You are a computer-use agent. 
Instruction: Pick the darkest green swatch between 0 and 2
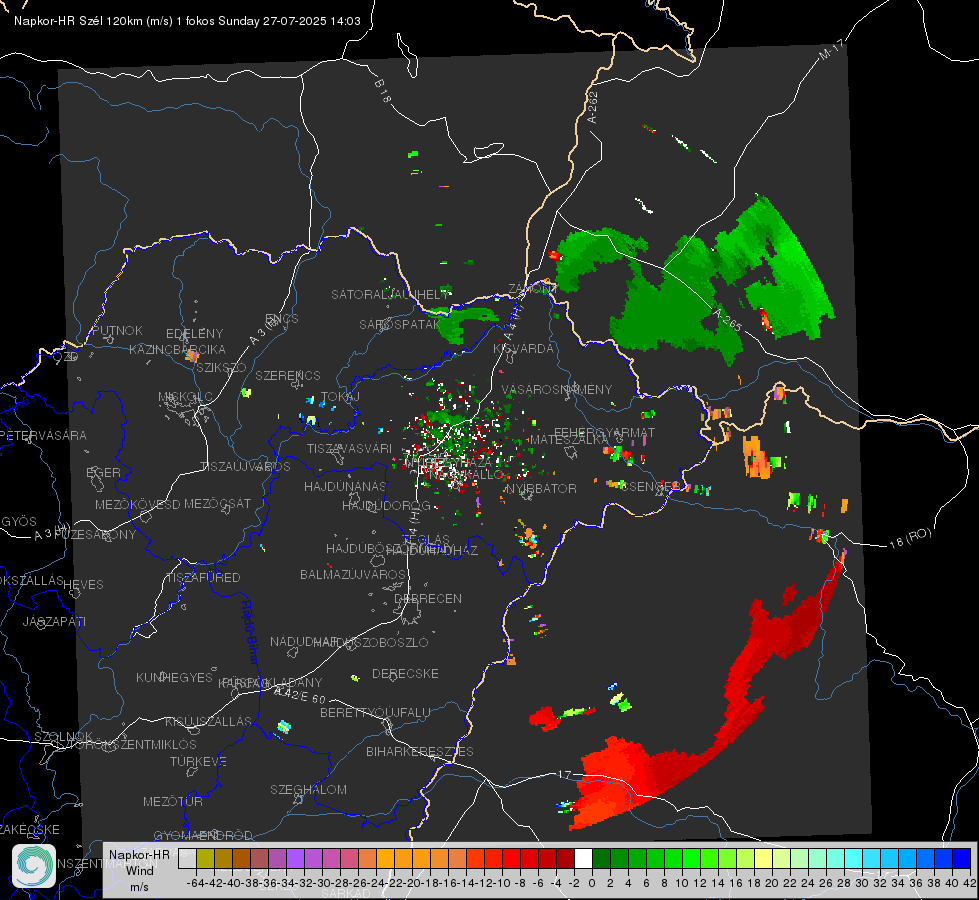601,858
